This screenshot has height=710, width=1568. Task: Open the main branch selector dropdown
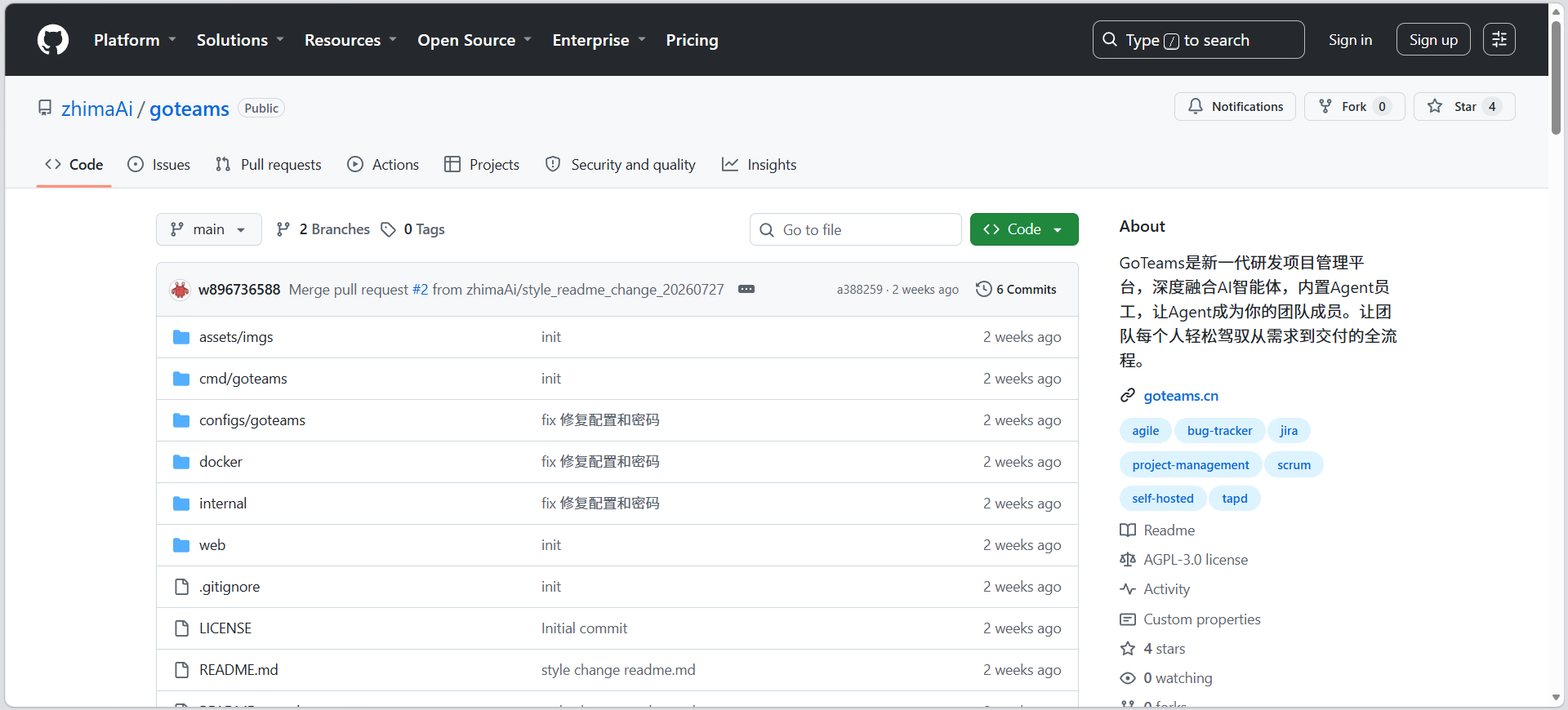pyautogui.click(x=209, y=229)
